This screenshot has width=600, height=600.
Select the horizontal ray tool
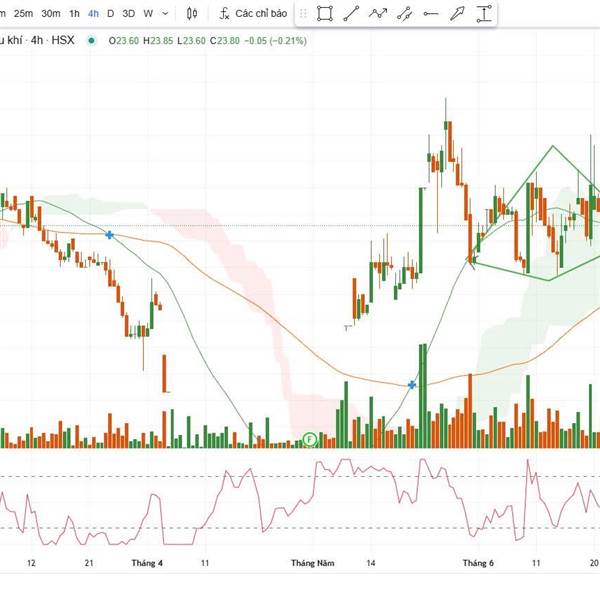tap(431, 14)
